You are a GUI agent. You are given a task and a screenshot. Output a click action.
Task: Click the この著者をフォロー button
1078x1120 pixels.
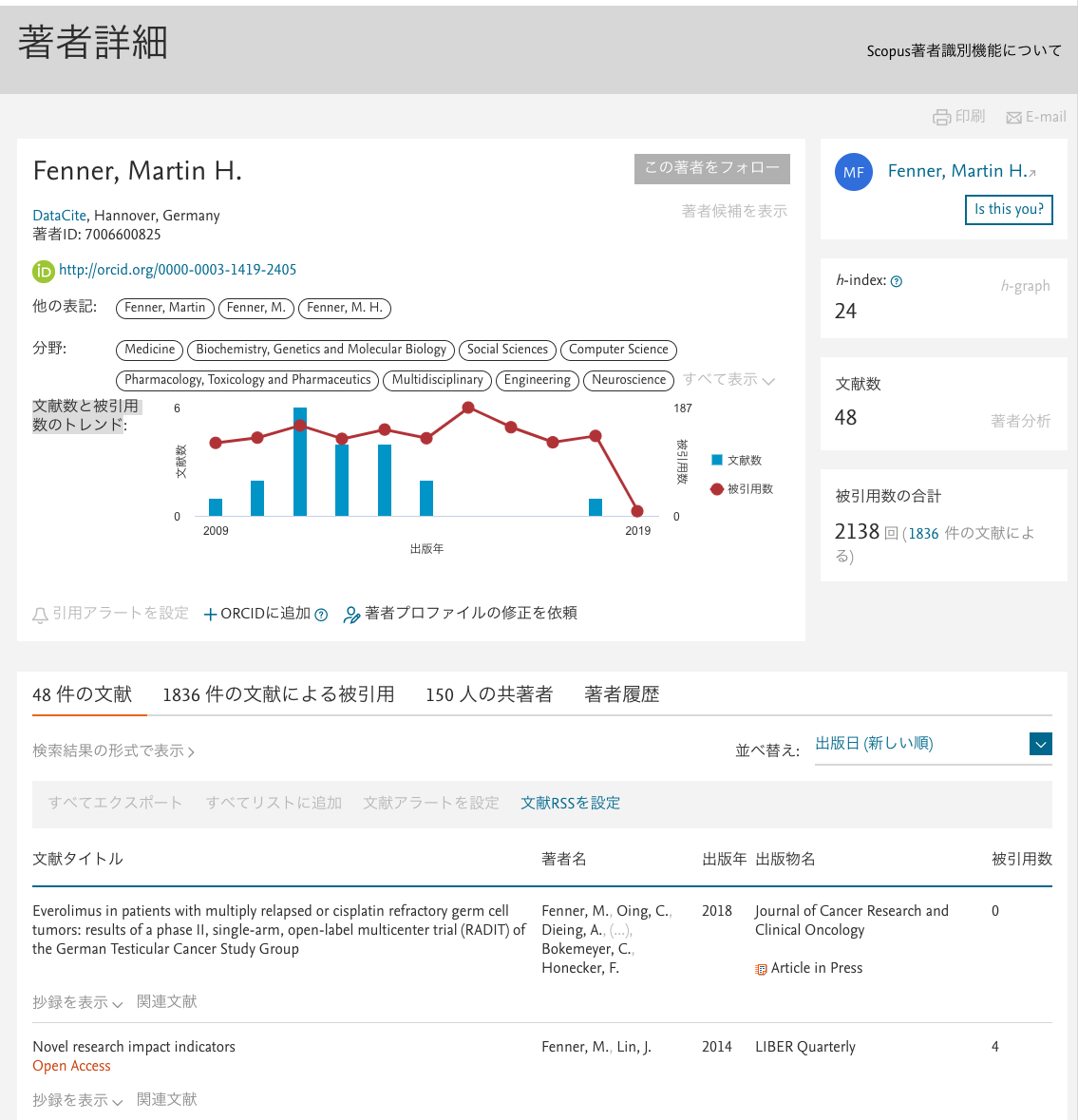(711, 168)
